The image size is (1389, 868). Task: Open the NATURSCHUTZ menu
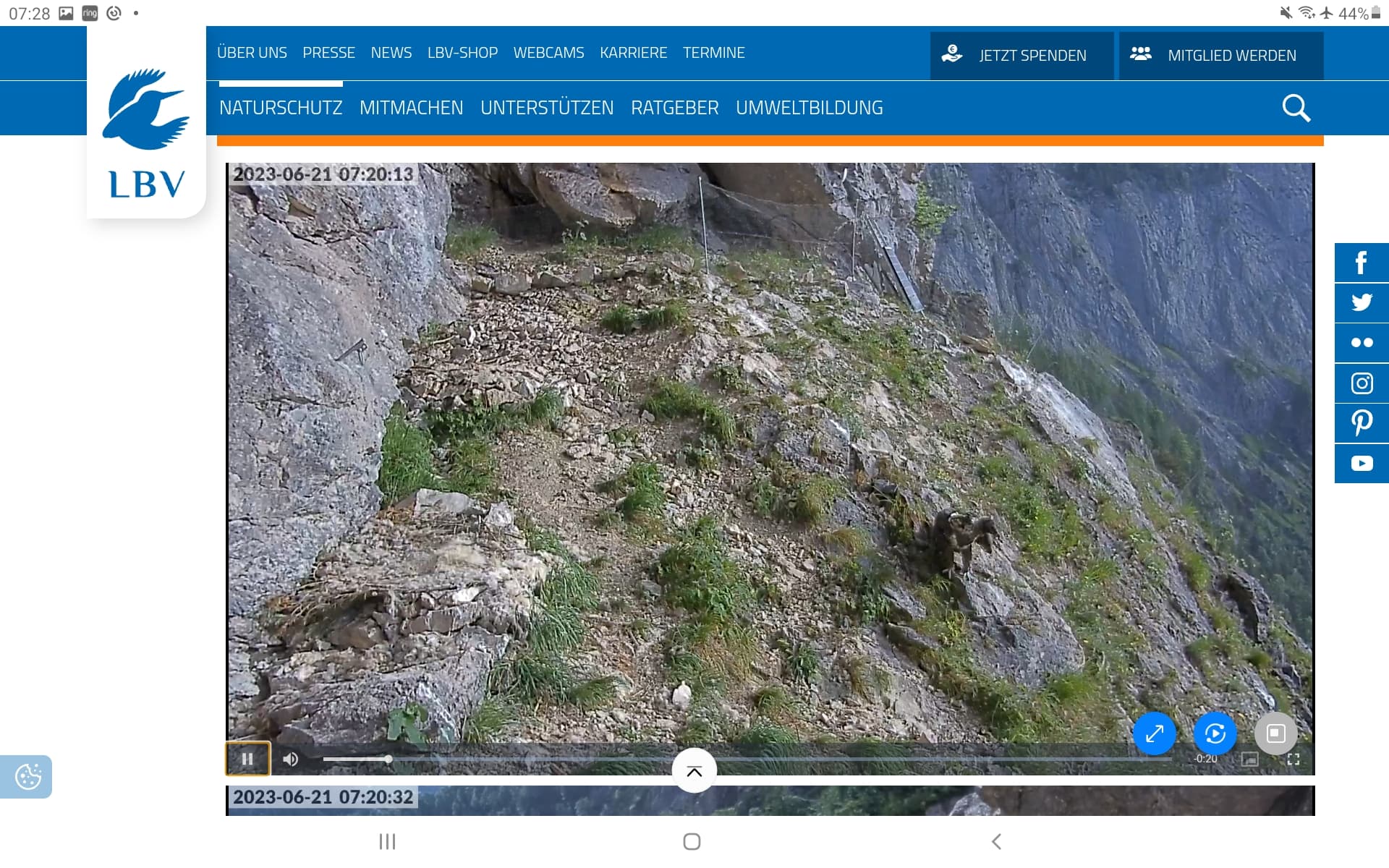tap(281, 108)
